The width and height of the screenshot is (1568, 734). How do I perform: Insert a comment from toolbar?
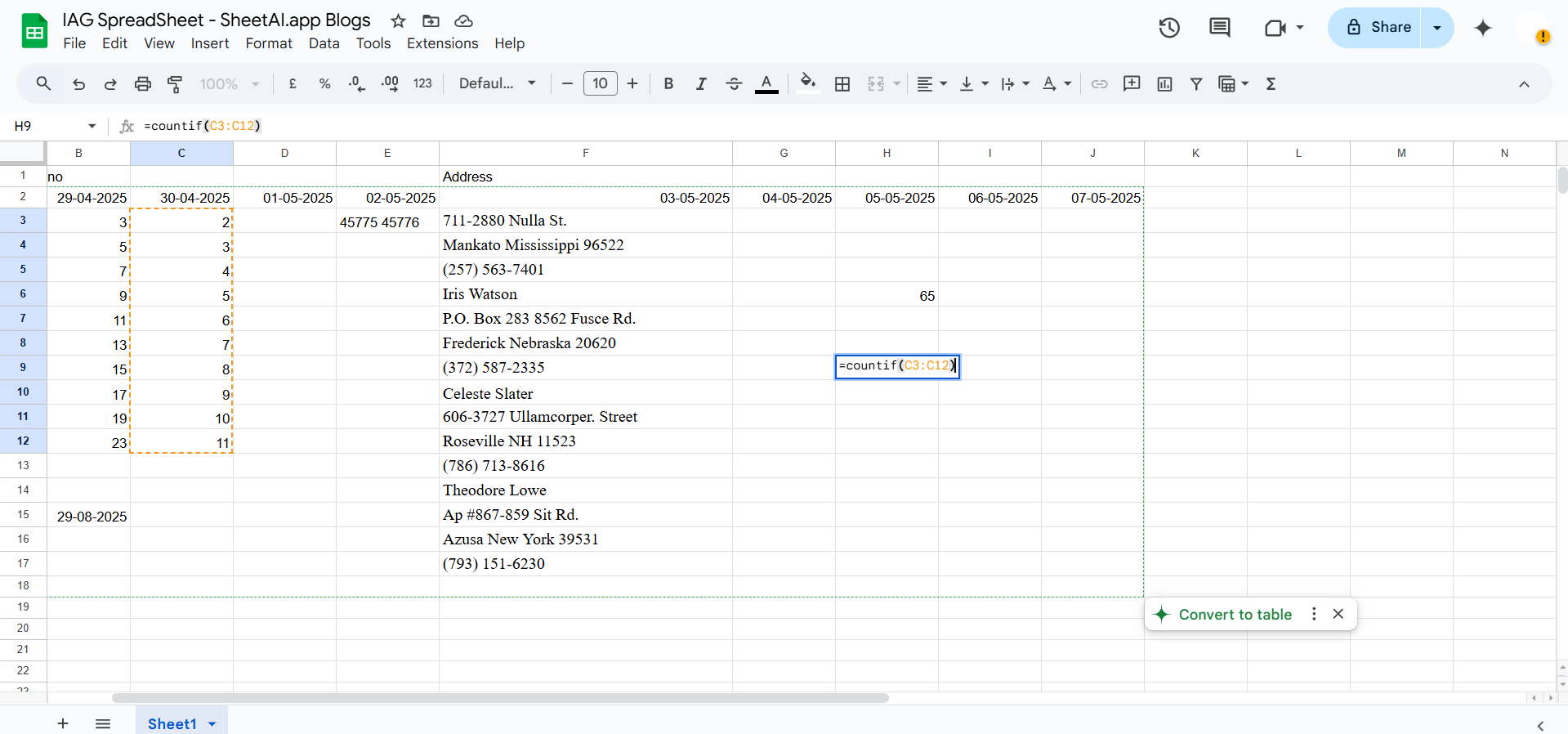tap(1132, 83)
